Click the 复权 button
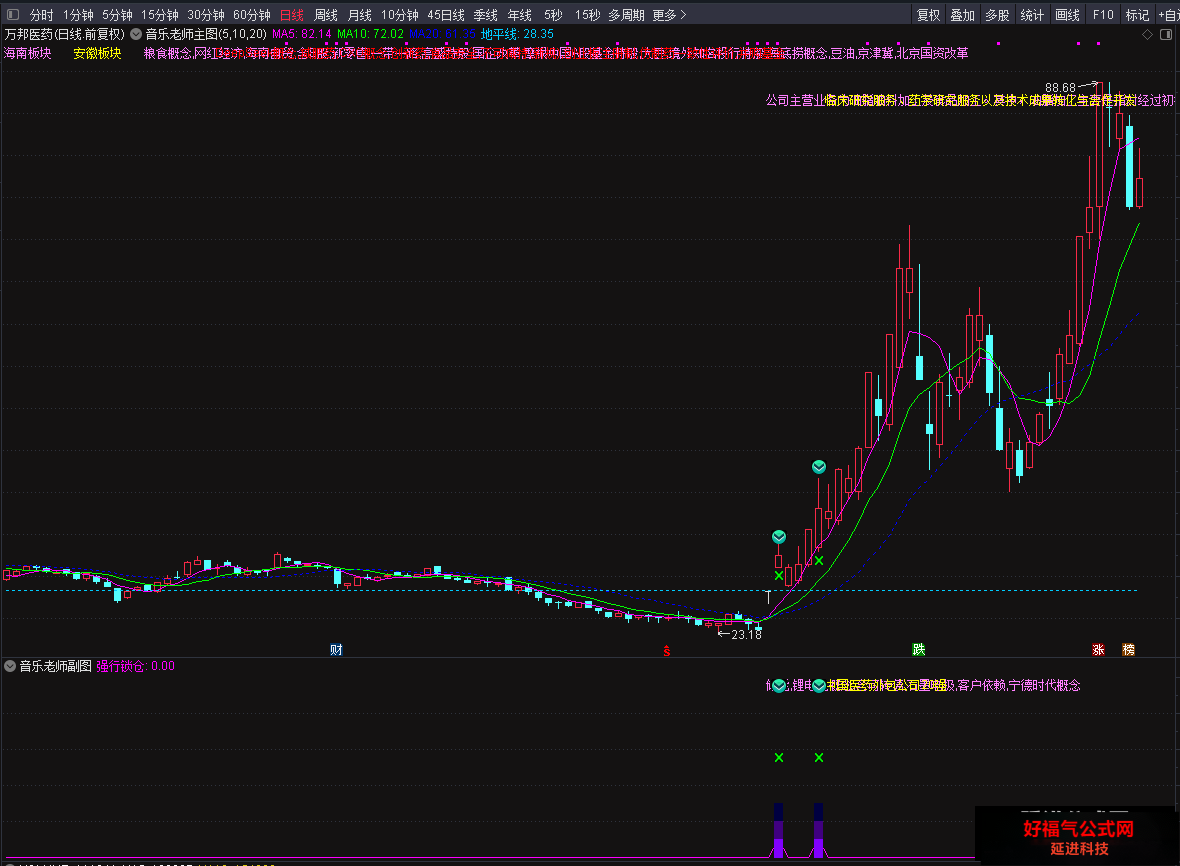The width and height of the screenshot is (1180, 866). [928, 15]
